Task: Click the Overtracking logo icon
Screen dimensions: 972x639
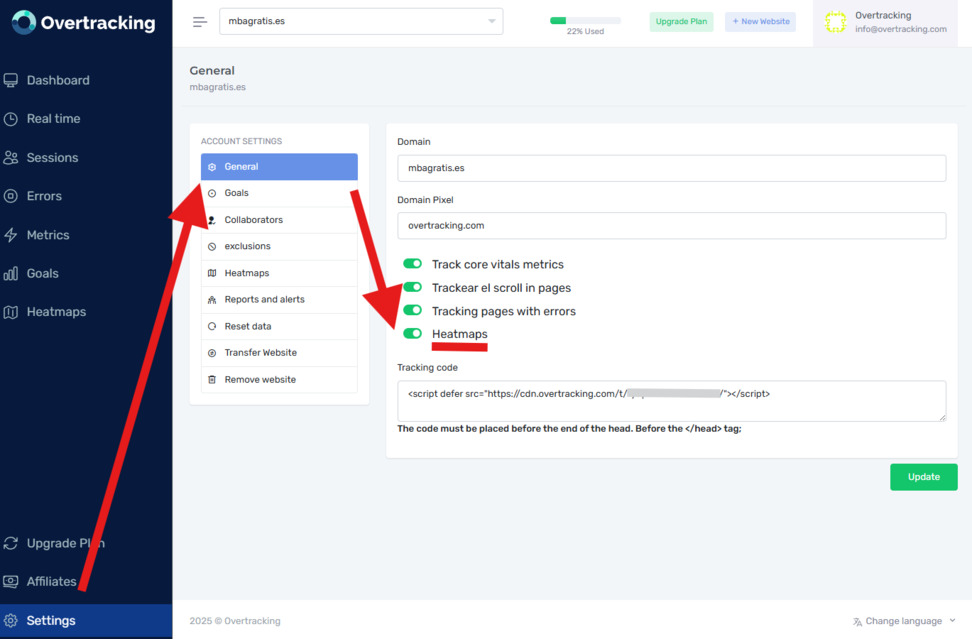Action: (24, 22)
